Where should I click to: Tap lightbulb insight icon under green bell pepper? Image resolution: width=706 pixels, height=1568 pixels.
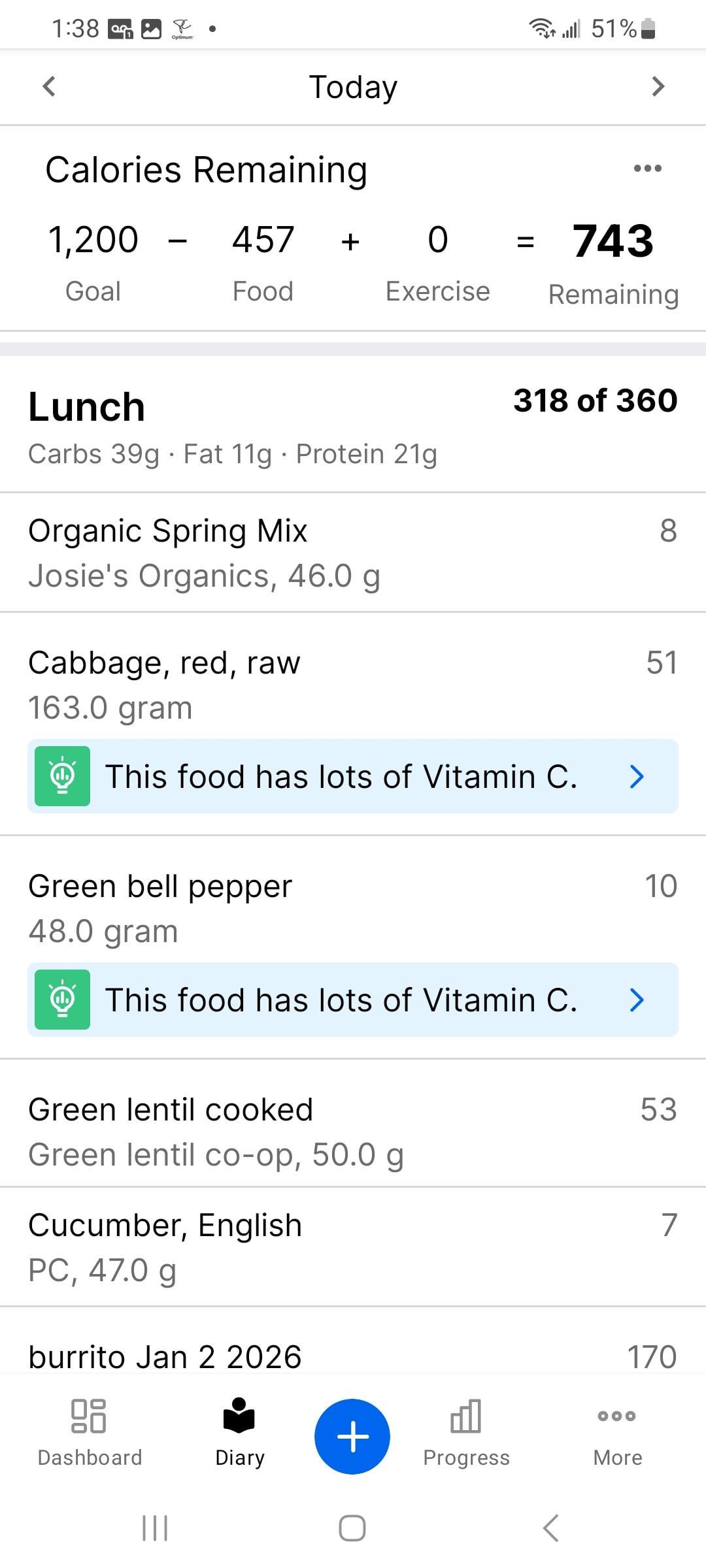pyautogui.click(x=62, y=1000)
